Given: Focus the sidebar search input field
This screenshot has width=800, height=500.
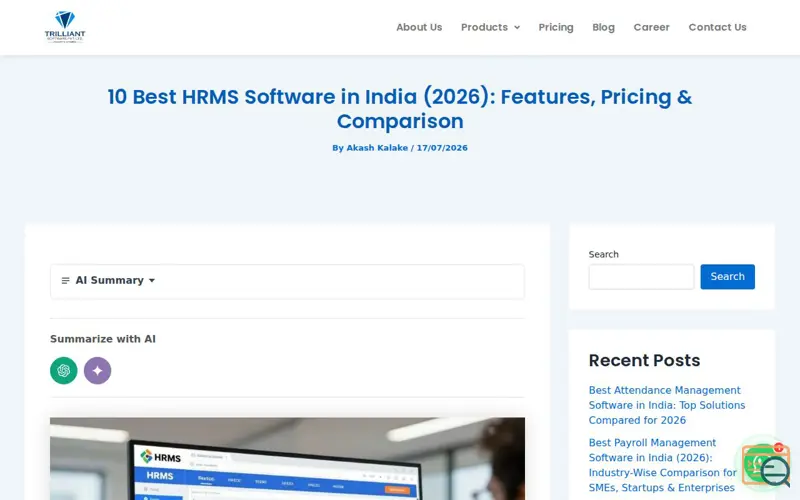Looking at the screenshot, I should (x=641, y=277).
